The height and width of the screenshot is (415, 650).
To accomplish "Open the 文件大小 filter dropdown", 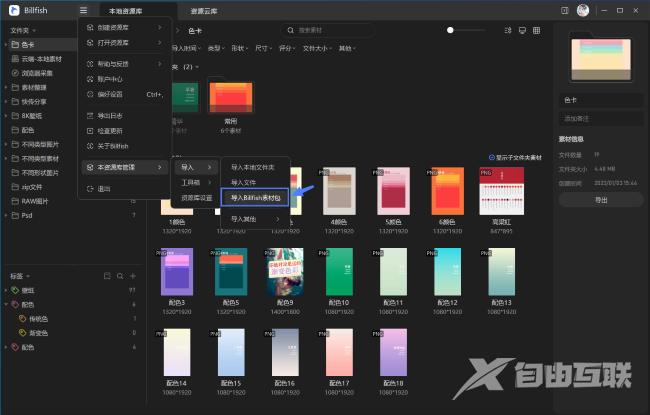I will click(x=317, y=49).
